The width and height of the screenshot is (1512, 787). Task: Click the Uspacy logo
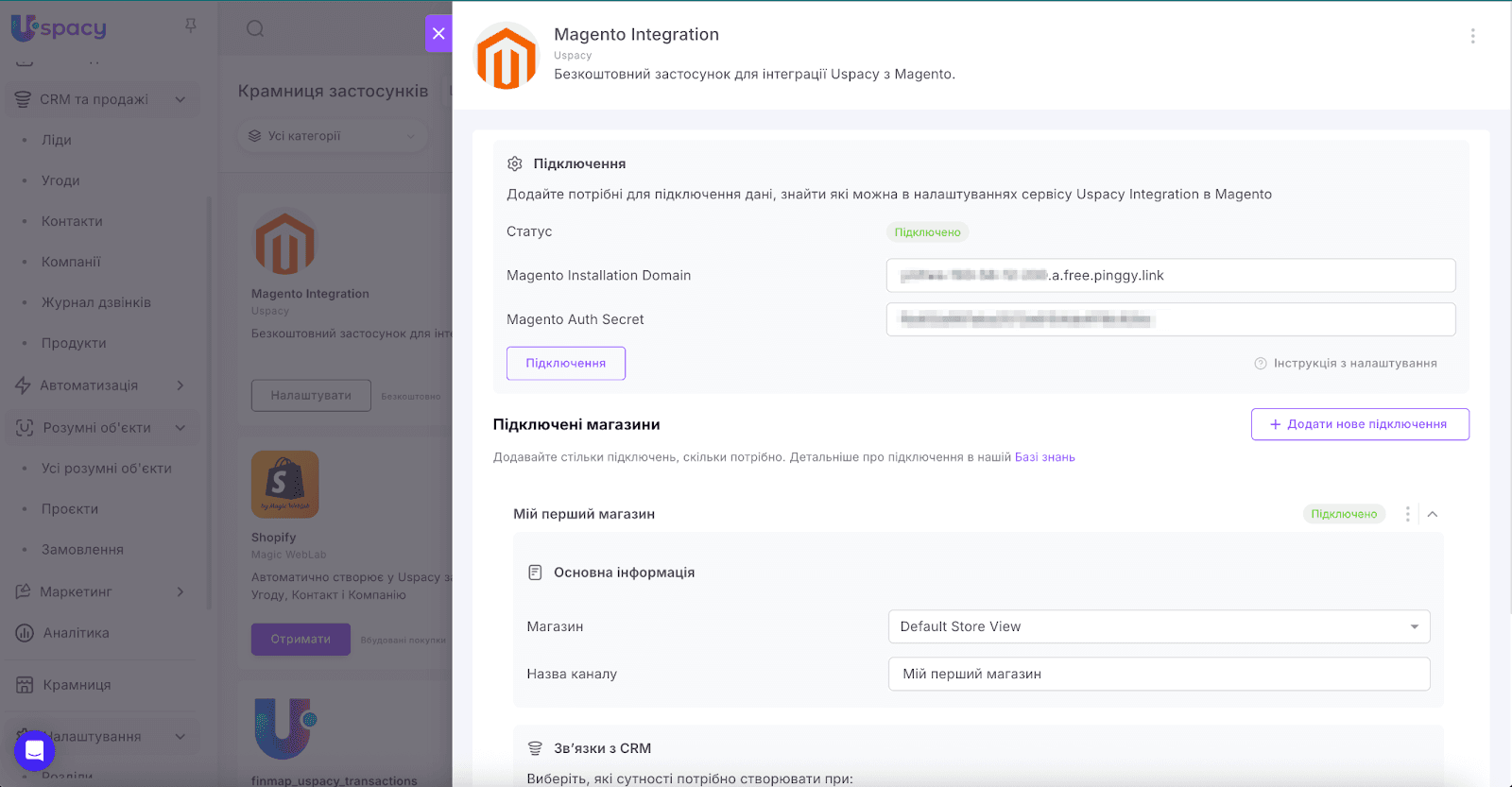click(59, 28)
